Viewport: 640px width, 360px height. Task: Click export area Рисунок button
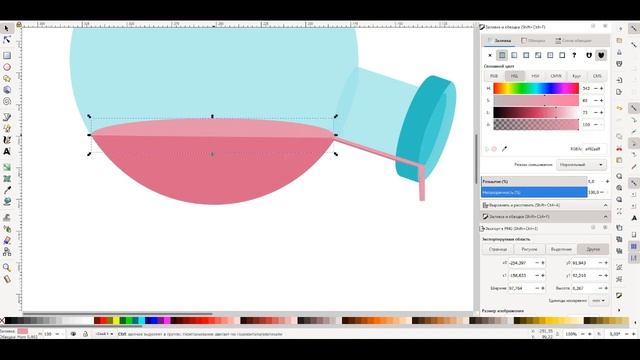[x=529, y=249]
